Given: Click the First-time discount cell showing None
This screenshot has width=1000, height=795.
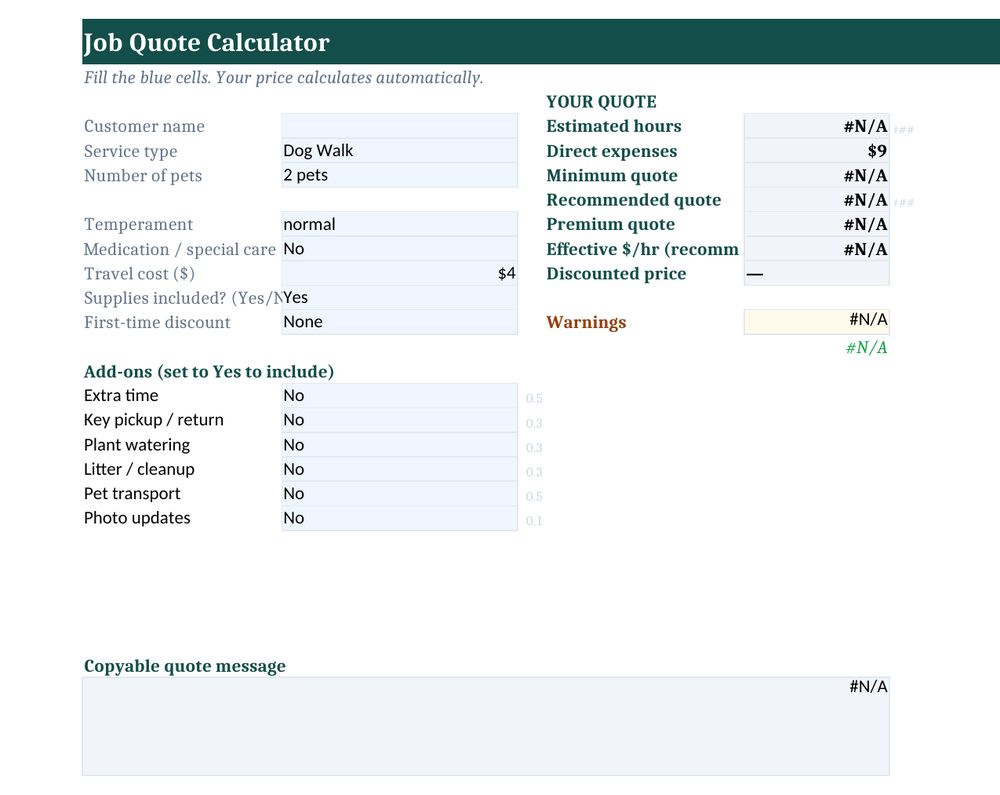Looking at the screenshot, I should pos(399,322).
